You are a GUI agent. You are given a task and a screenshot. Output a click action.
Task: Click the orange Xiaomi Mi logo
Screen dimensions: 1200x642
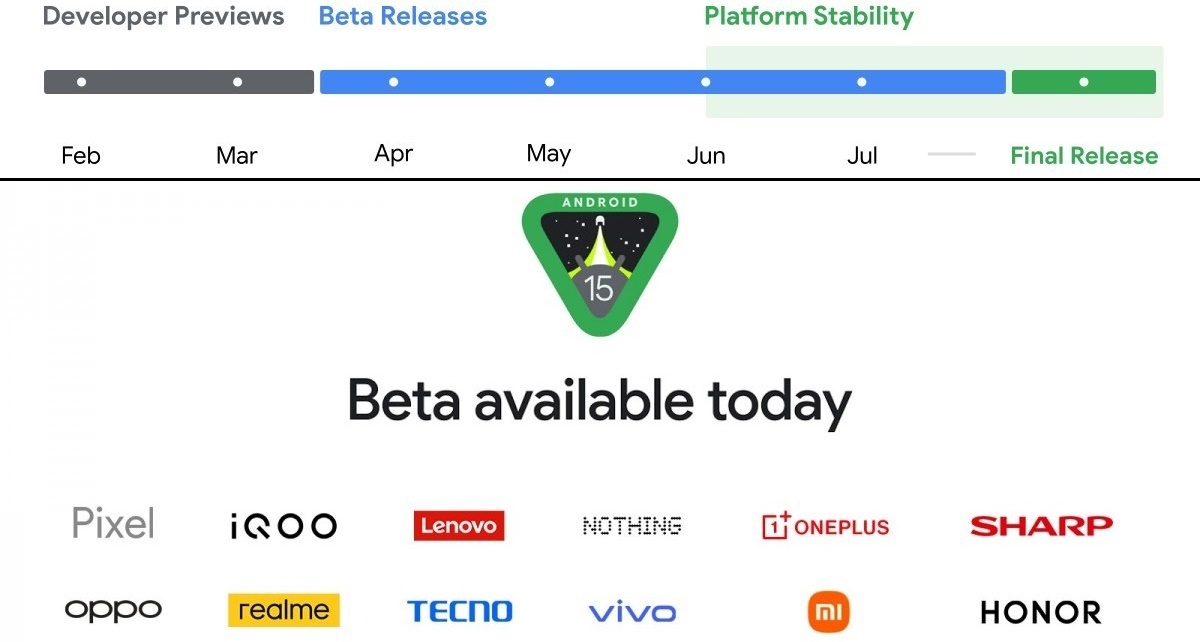[x=828, y=611]
